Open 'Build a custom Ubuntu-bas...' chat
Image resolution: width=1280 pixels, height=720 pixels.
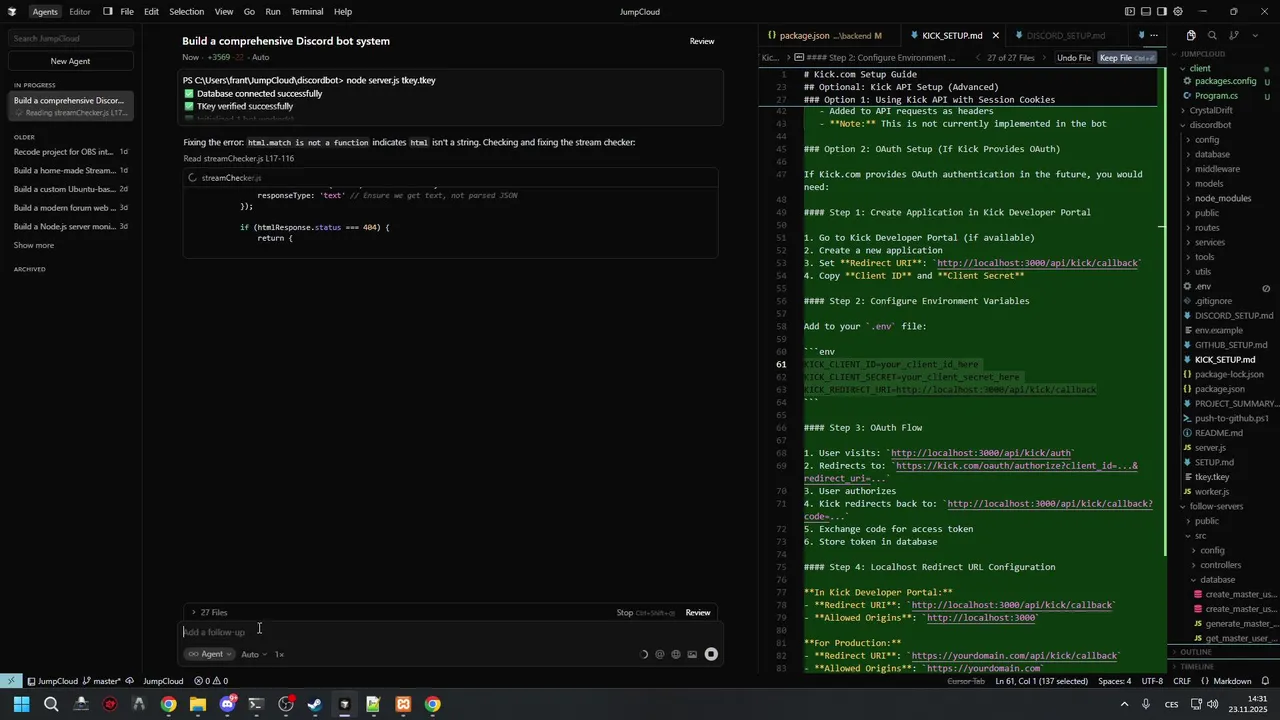tap(70, 189)
